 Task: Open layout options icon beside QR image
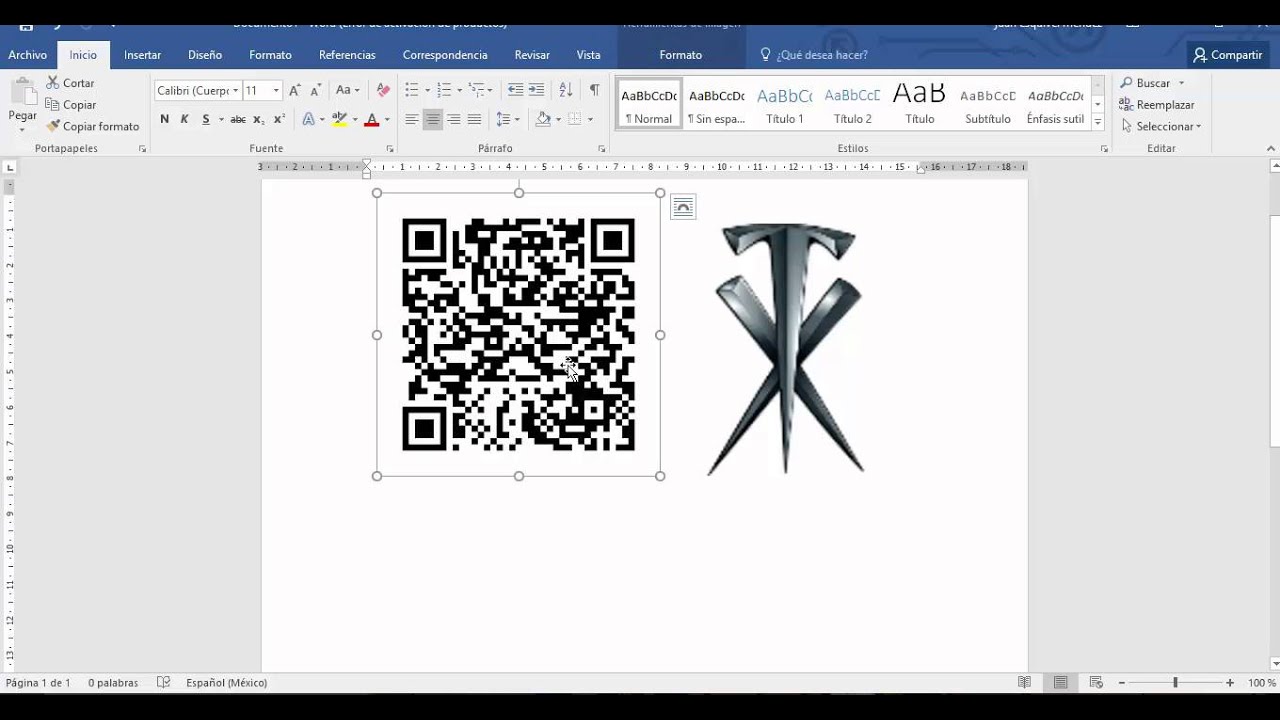coord(683,207)
